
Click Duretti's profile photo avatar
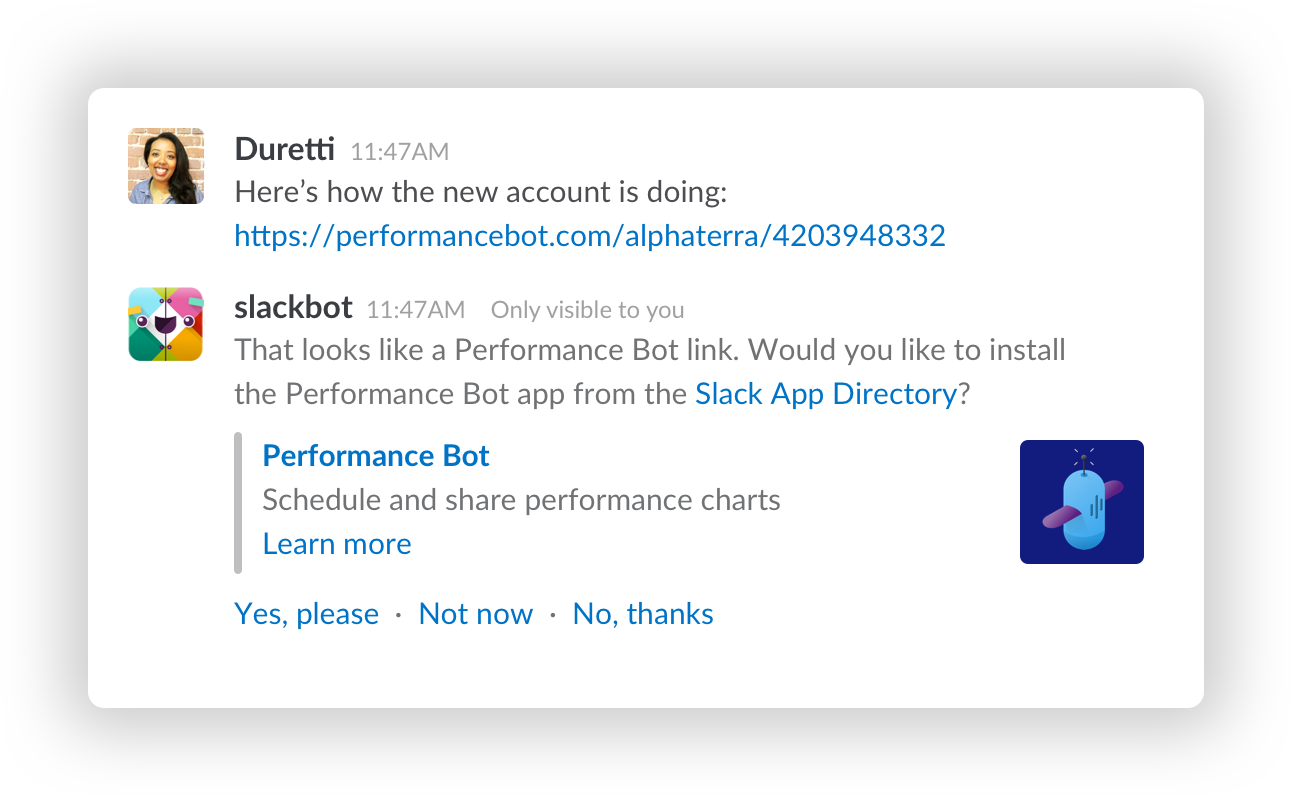pyautogui.click(x=166, y=166)
